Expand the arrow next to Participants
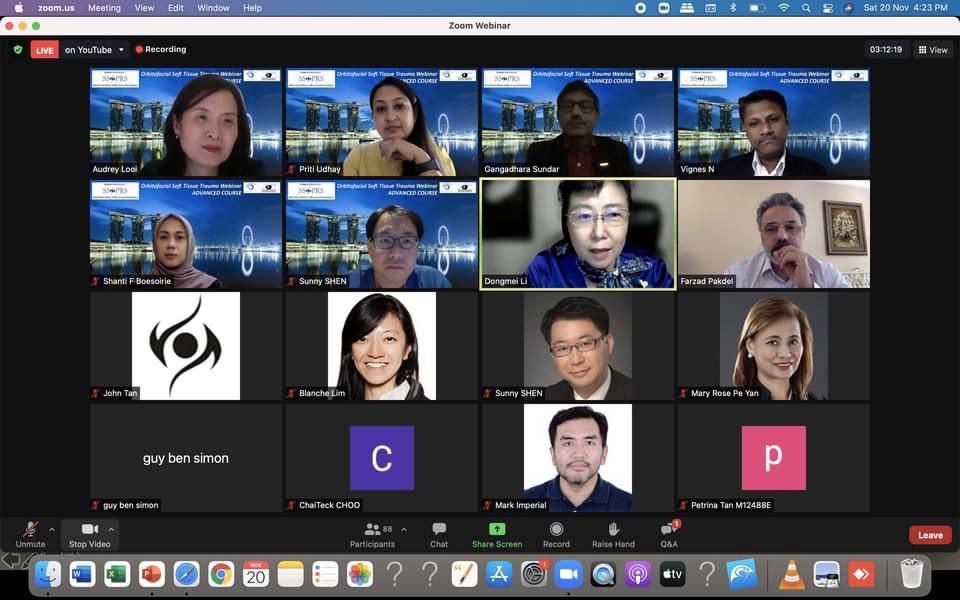This screenshot has width=960, height=600. point(404,529)
